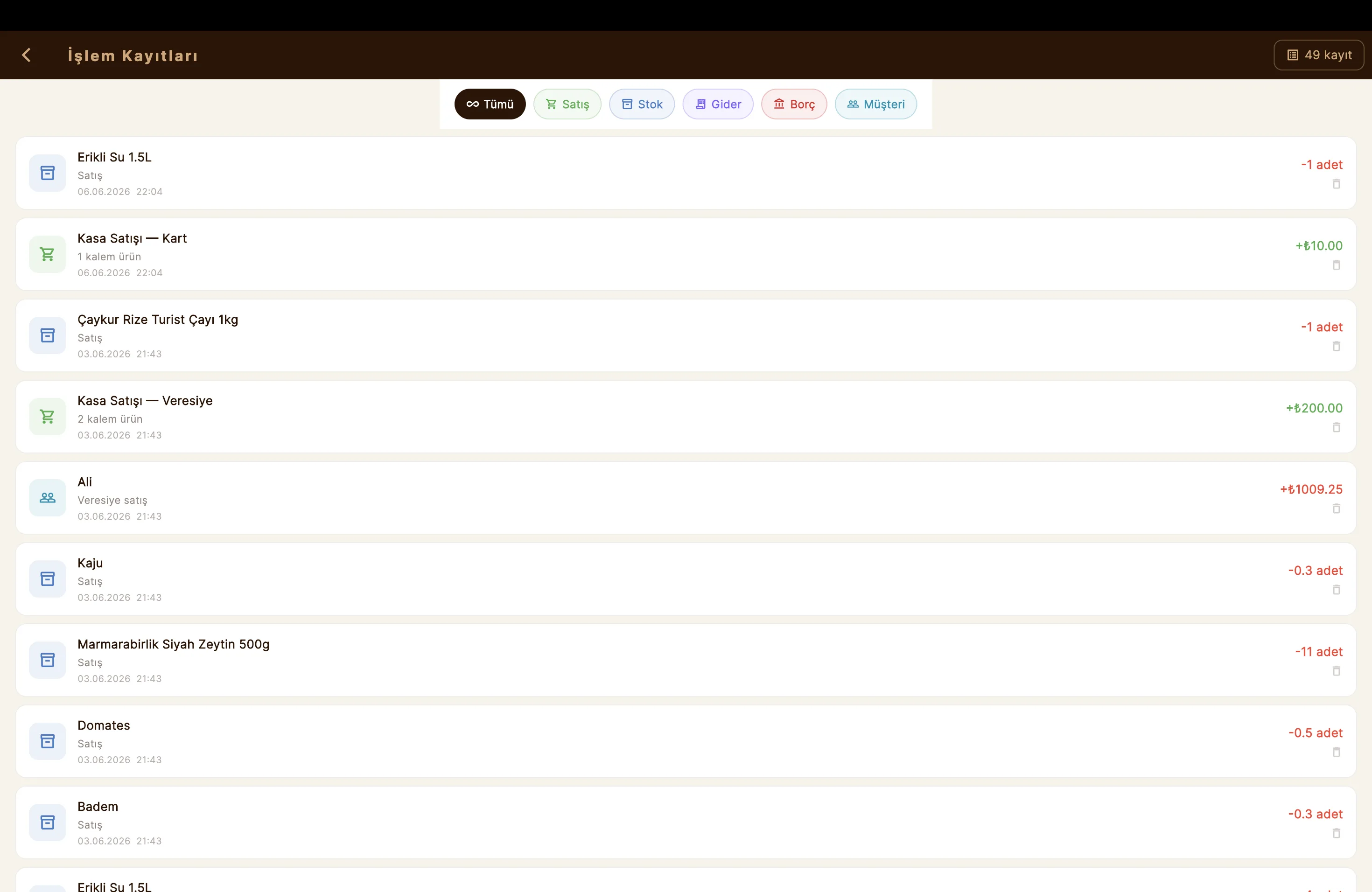
Task: Delete the Marmarabirlik Siyah Zeytin record
Action: coord(1336,671)
